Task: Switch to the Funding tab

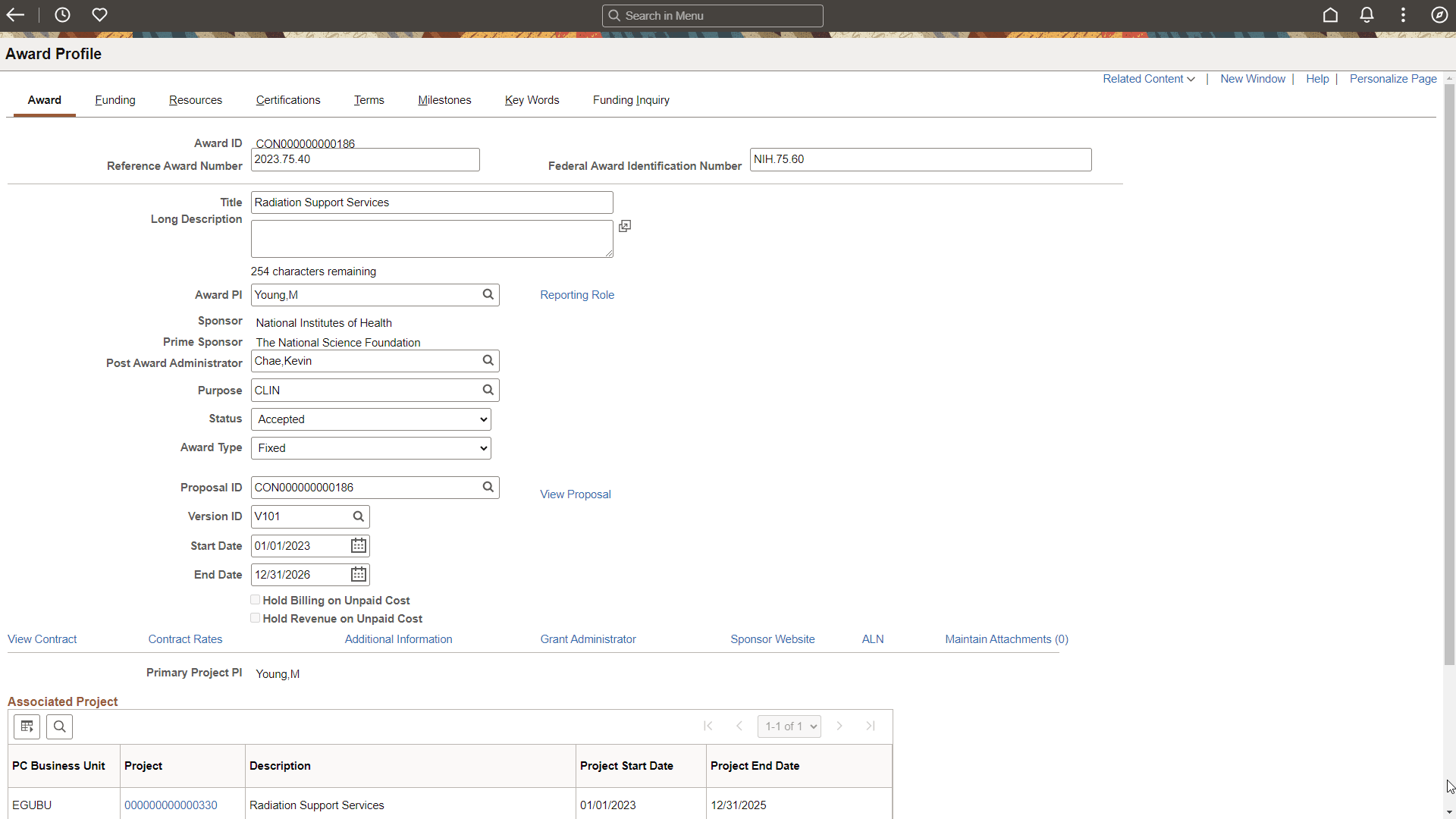Action: pyautogui.click(x=115, y=99)
